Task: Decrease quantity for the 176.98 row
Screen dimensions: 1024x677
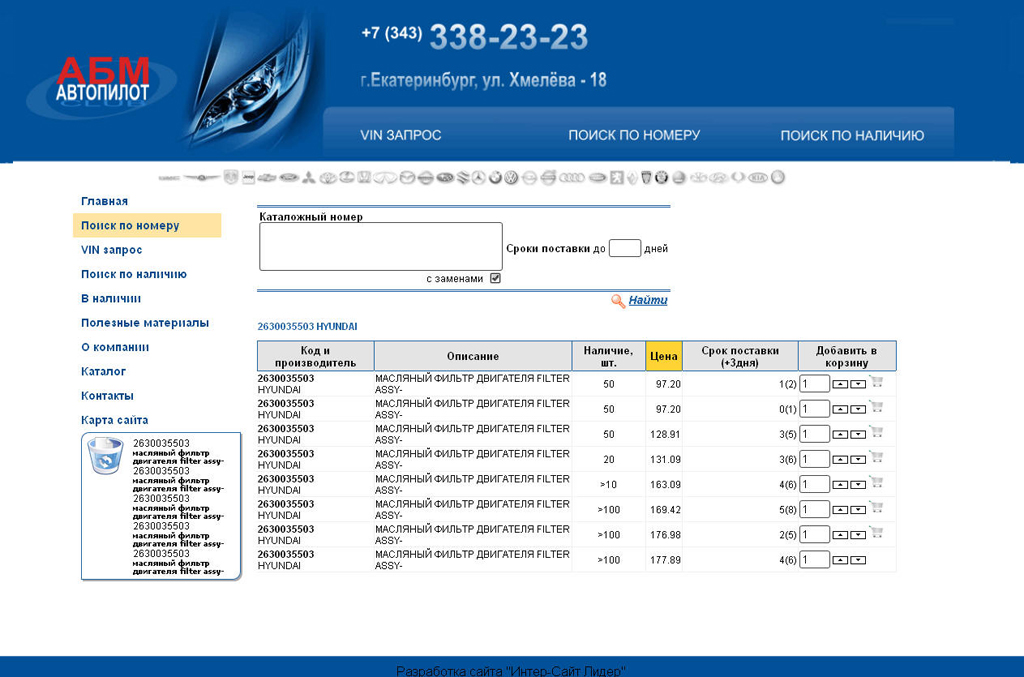Action: coord(858,535)
